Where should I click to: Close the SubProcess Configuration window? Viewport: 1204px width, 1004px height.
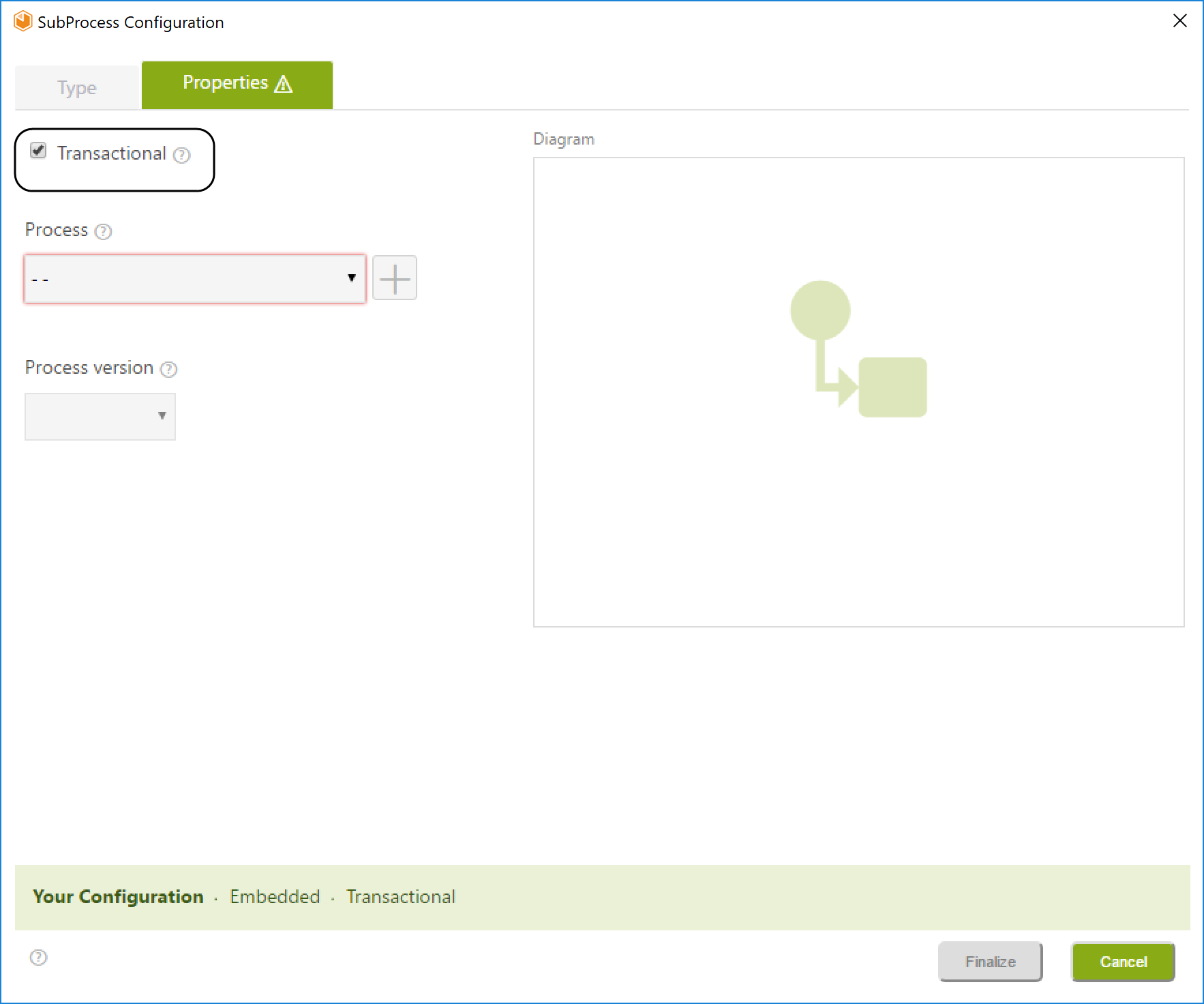click(1179, 21)
